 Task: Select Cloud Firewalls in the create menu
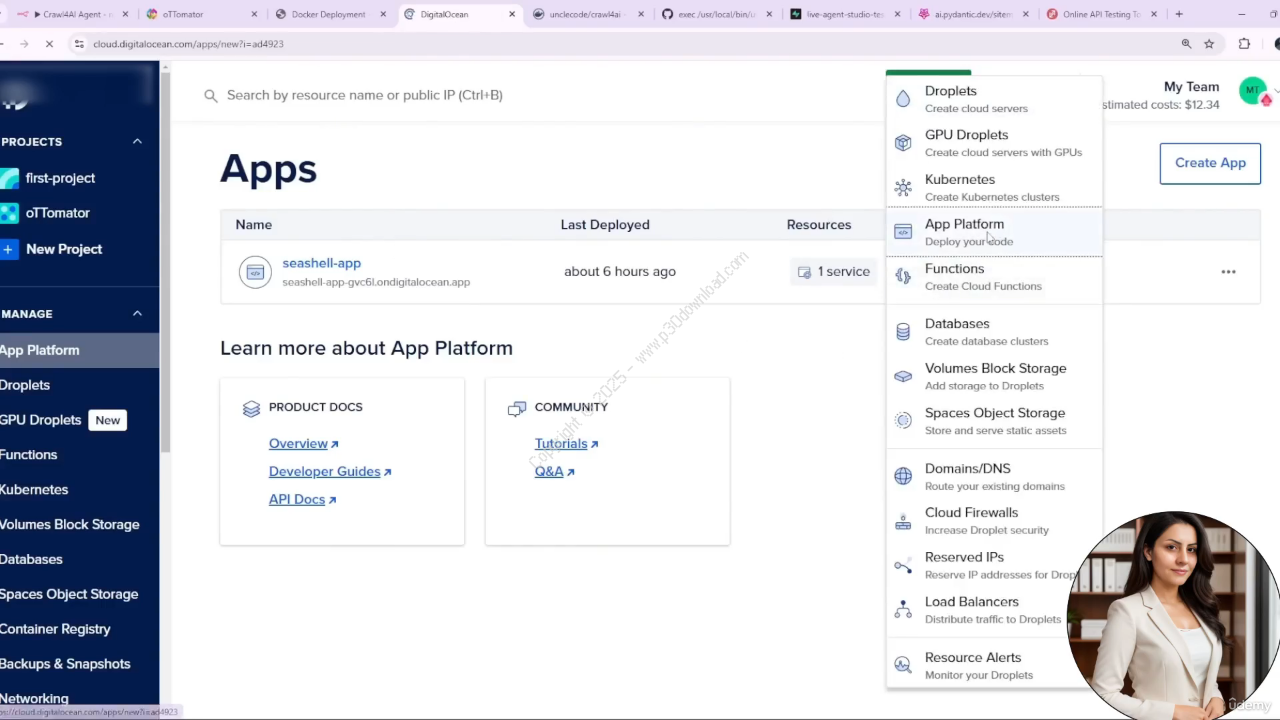pyautogui.click(x=994, y=521)
